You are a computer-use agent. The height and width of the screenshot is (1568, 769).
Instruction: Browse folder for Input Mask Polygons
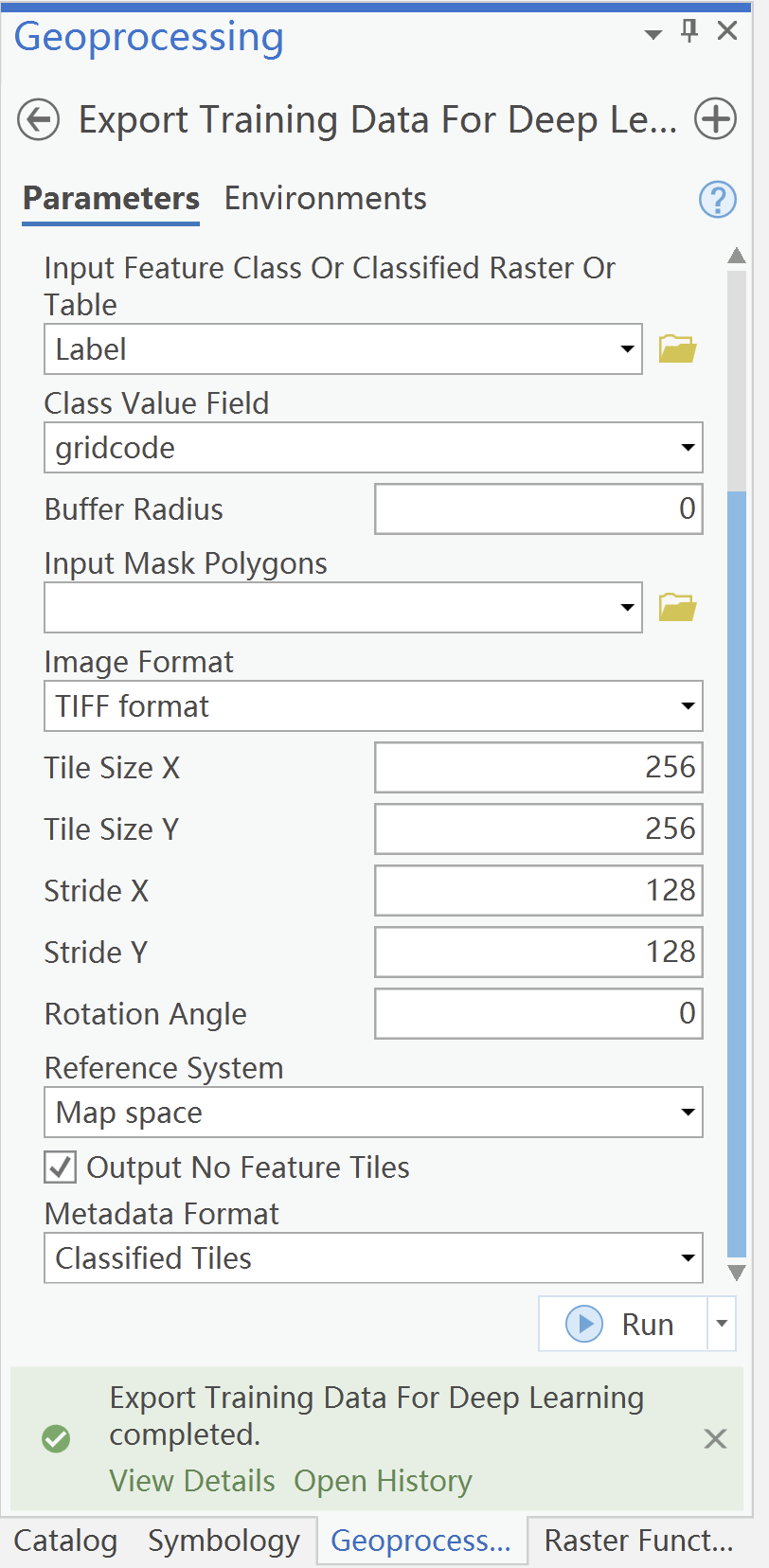pyautogui.click(x=677, y=607)
